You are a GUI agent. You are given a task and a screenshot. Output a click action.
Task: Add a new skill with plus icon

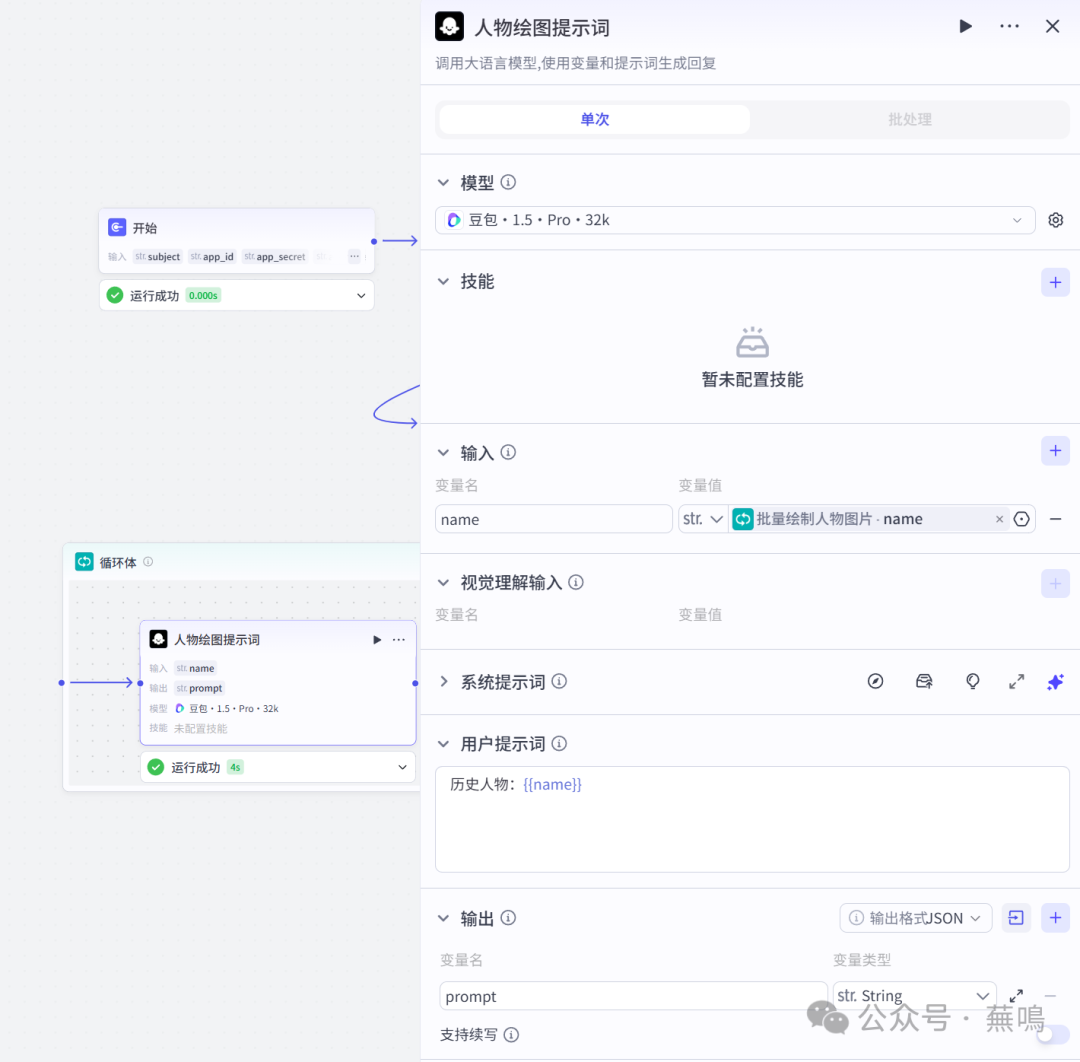click(x=1055, y=282)
